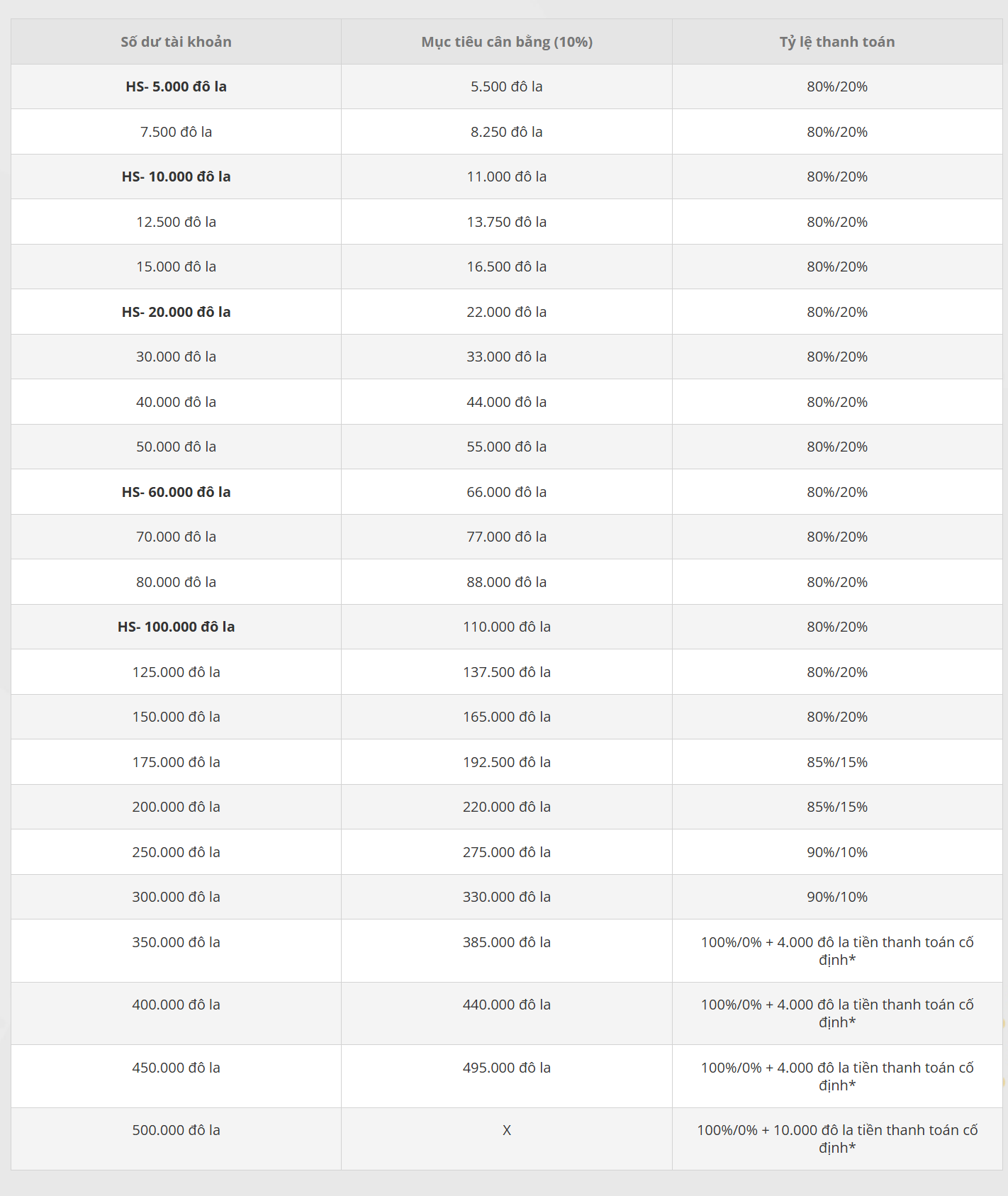The width and height of the screenshot is (1008, 1196).
Task: Select the HS- 5.000 đô la cell
Action: (176, 86)
